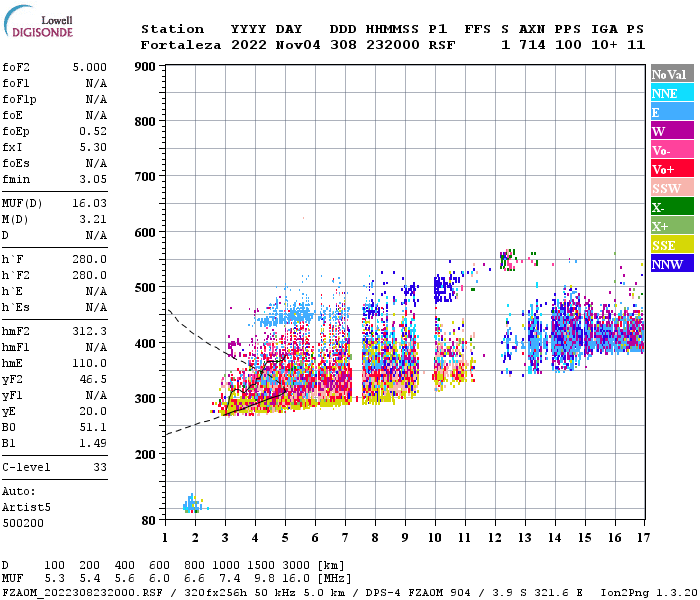The image size is (700, 600).
Task: Click the foF1 row label
Action: (x=16, y=83)
